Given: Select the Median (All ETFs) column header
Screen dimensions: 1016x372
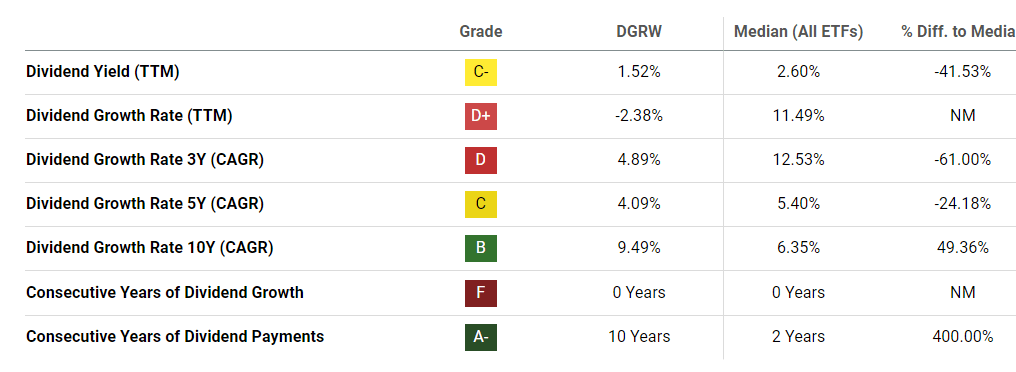Looking at the screenshot, I should pyautogui.click(x=798, y=32).
